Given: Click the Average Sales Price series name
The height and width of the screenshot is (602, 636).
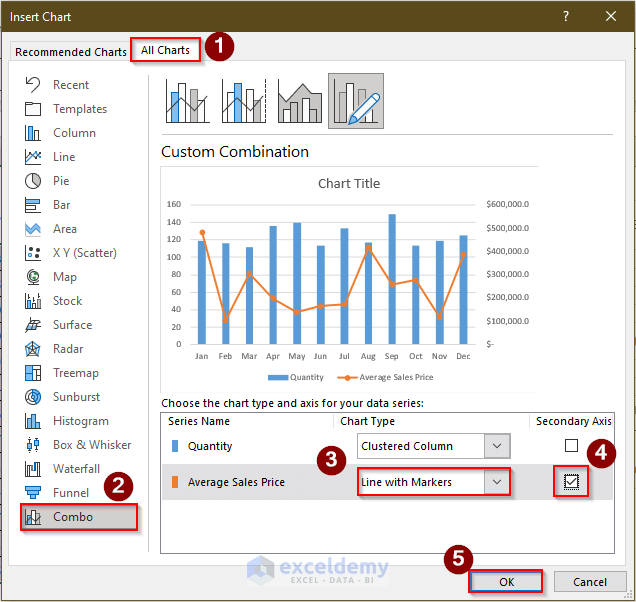Looking at the screenshot, I should pyautogui.click(x=236, y=482).
